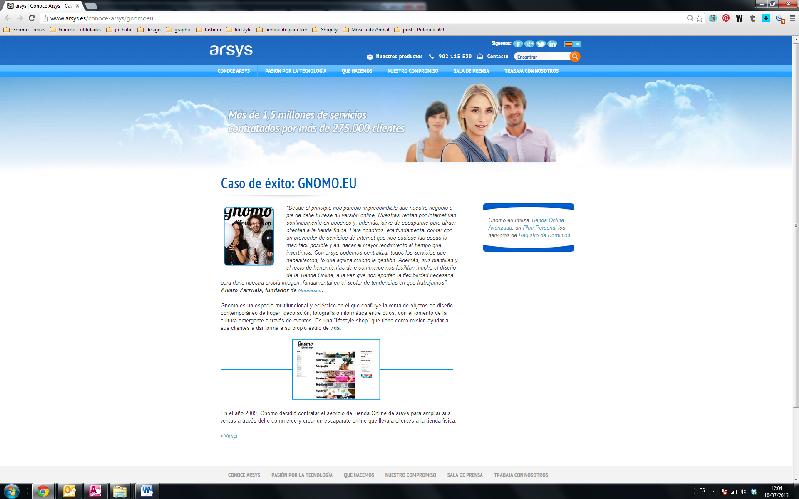Open footer link Pasión por la Tecnología

tap(302, 475)
